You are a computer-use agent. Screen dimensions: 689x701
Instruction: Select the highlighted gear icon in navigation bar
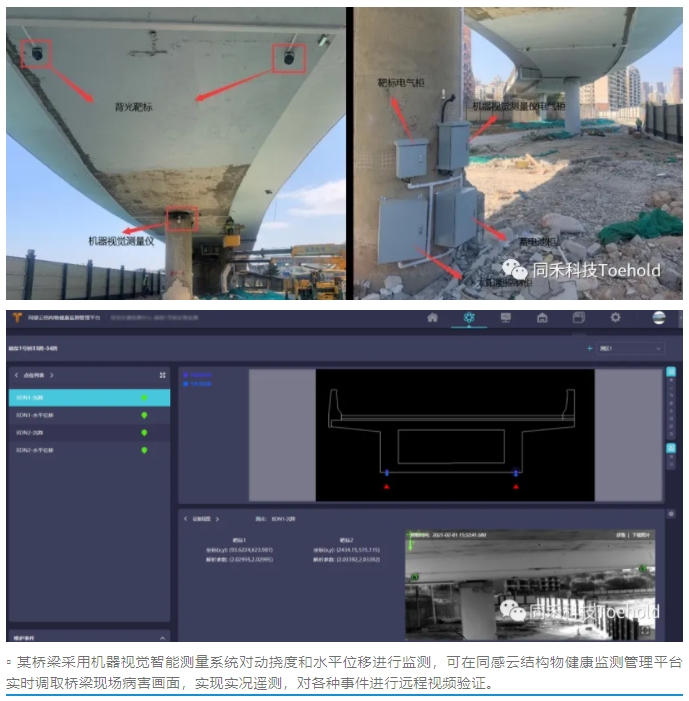point(469,318)
